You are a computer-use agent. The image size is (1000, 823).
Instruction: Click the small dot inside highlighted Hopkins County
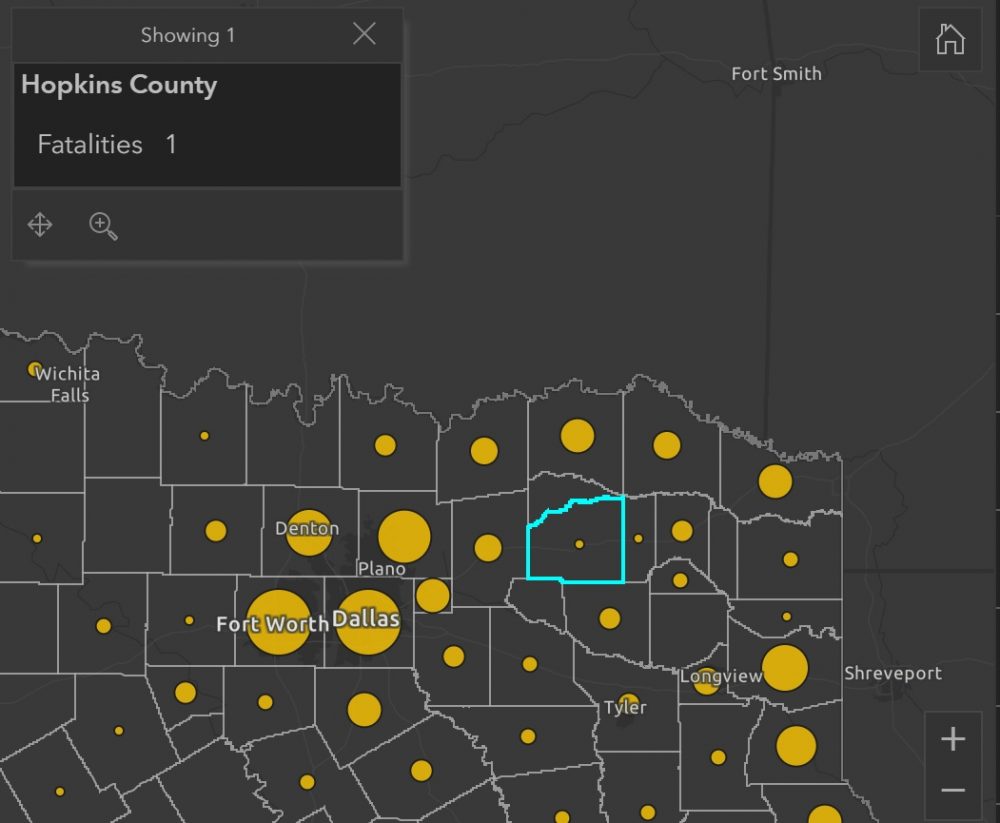579,544
